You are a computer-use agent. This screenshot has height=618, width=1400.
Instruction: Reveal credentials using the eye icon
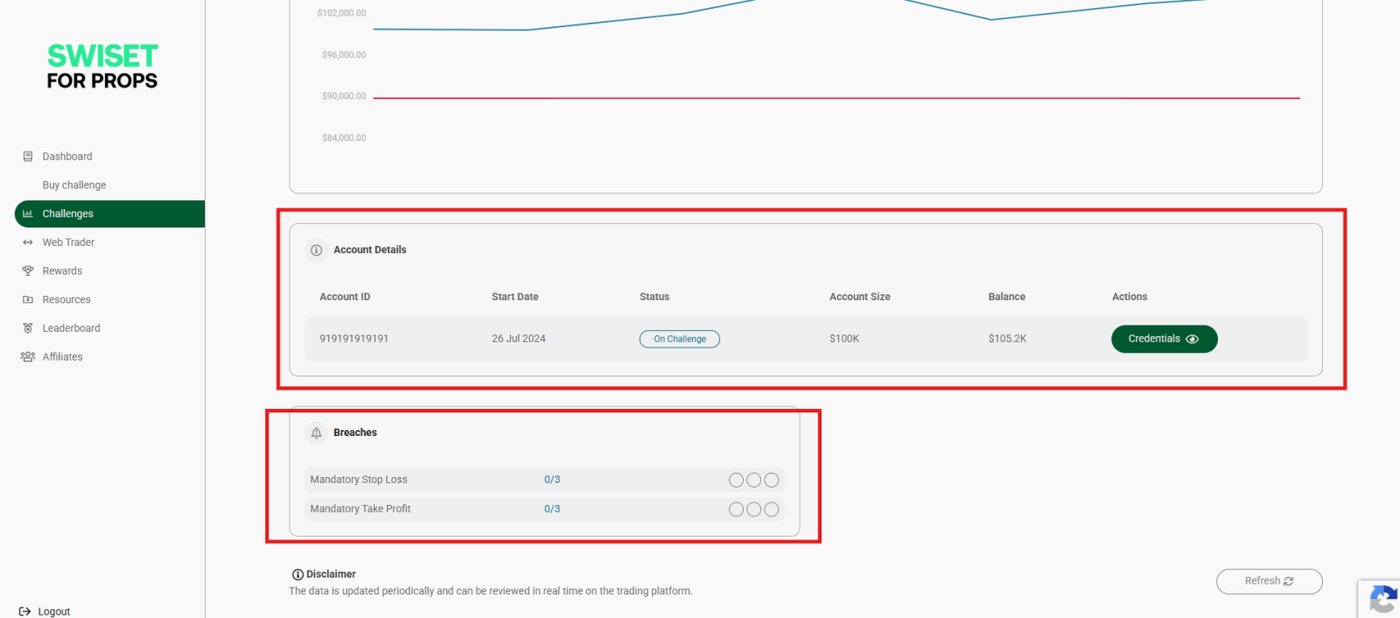click(1192, 340)
